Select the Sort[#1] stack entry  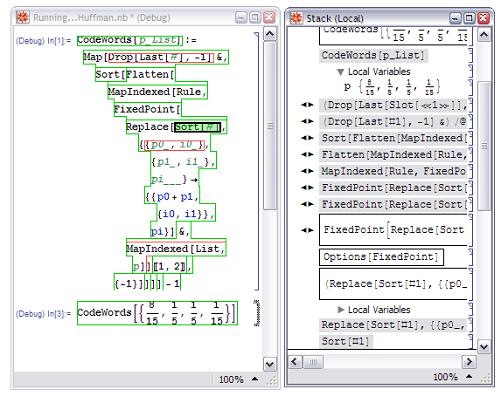pos(345,341)
